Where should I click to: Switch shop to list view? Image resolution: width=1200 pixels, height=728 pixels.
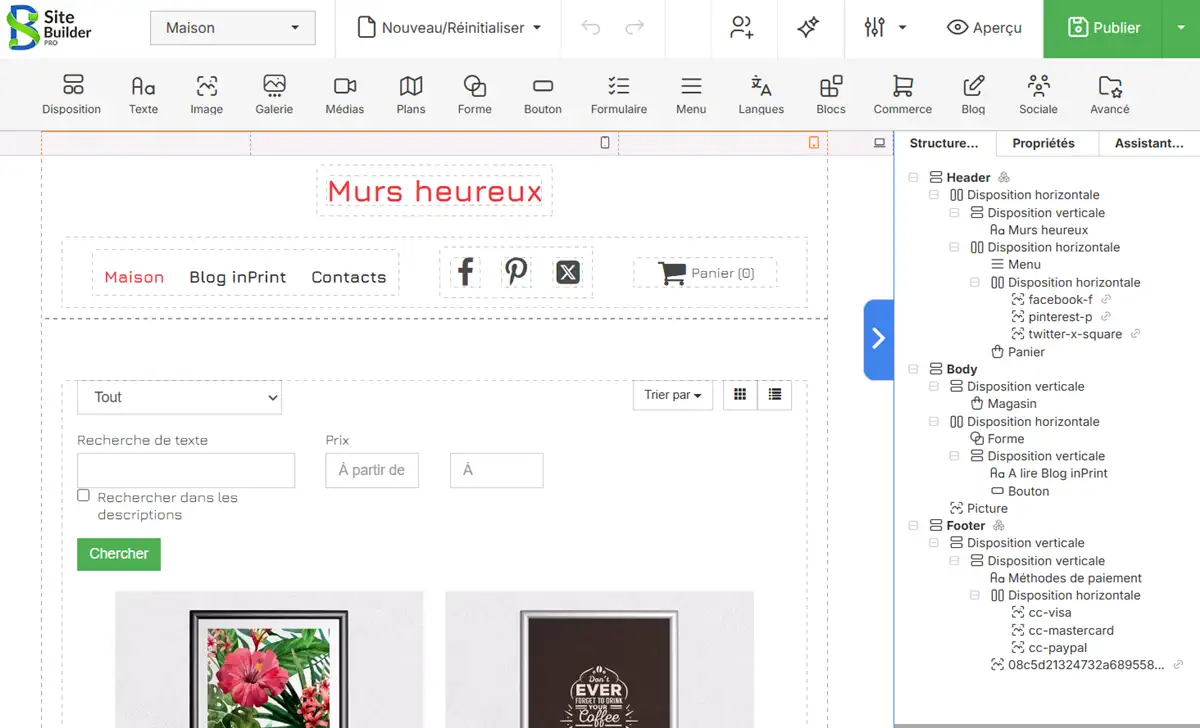click(x=775, y=395)
